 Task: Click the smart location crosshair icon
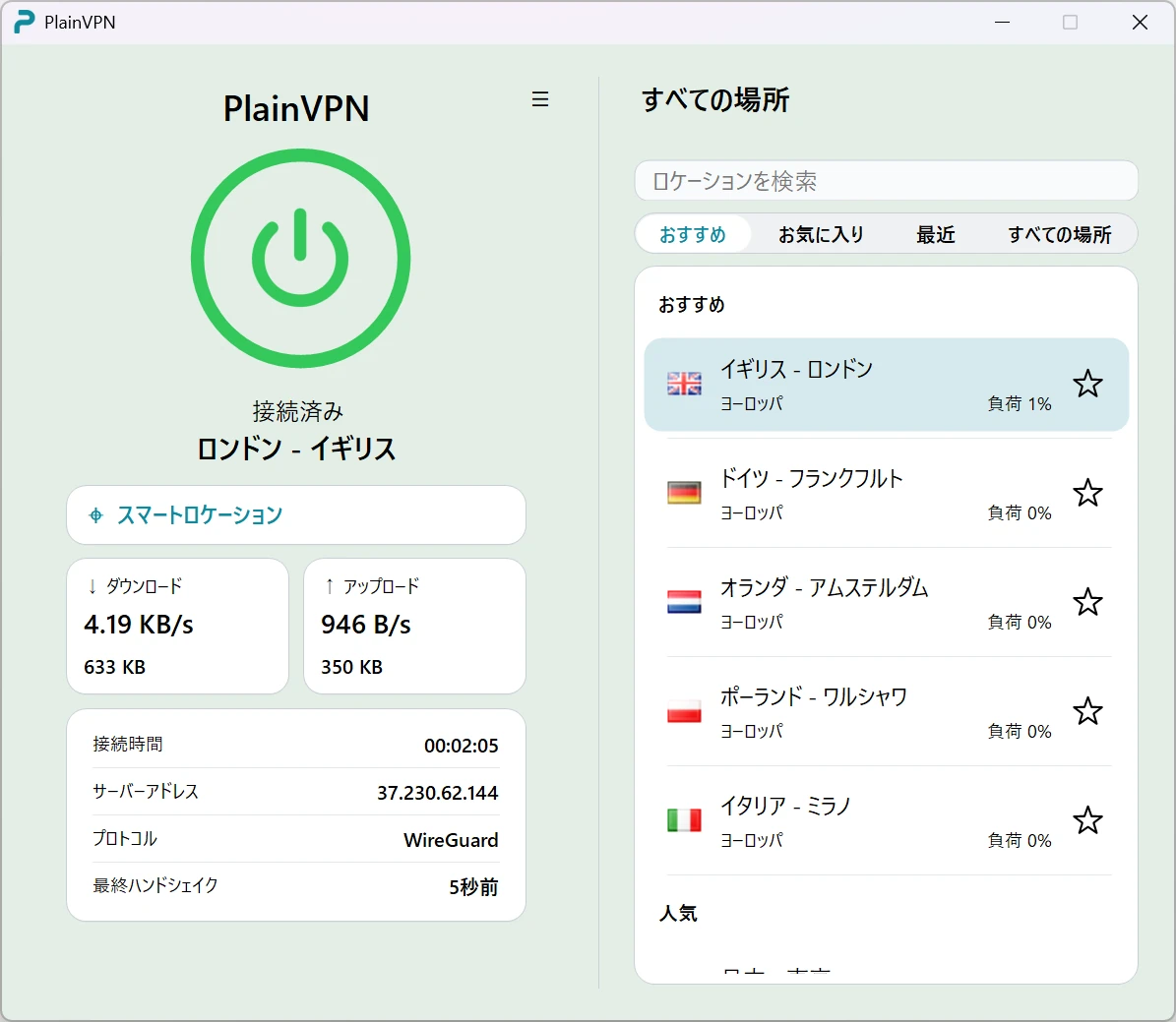point(95,515)
